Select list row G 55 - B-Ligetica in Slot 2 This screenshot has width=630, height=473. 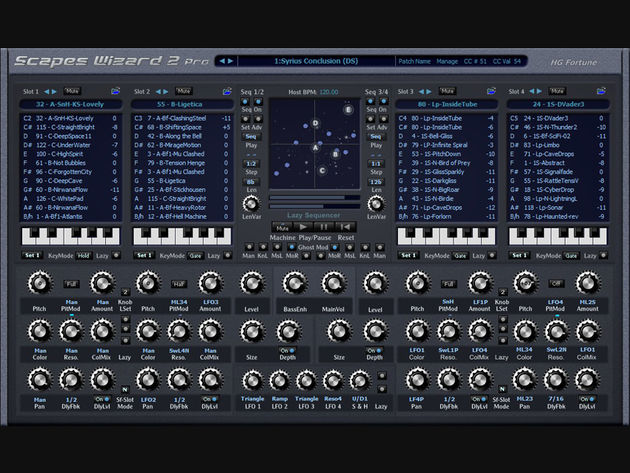(182, 181)
